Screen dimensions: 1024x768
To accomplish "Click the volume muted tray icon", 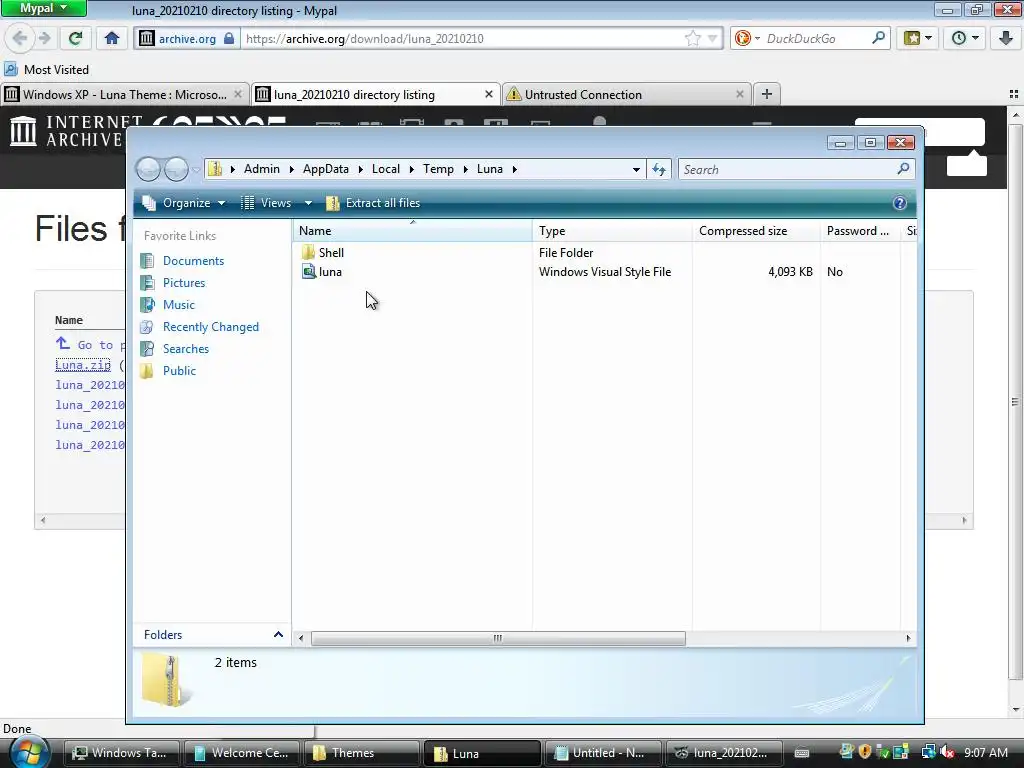I will point(946,753).
